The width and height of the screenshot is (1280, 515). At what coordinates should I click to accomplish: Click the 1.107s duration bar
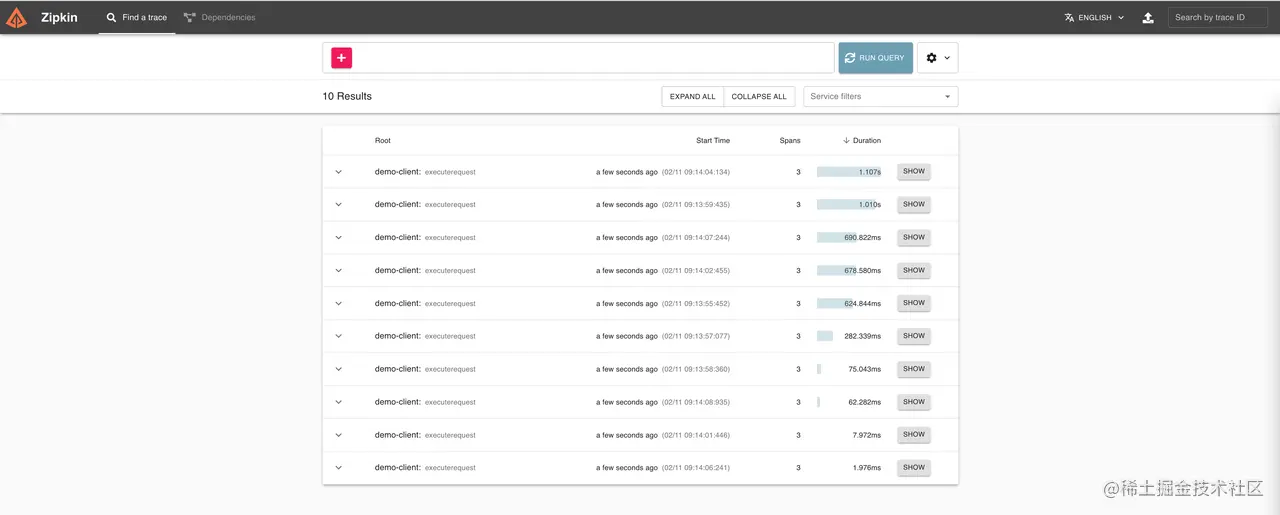849,172
